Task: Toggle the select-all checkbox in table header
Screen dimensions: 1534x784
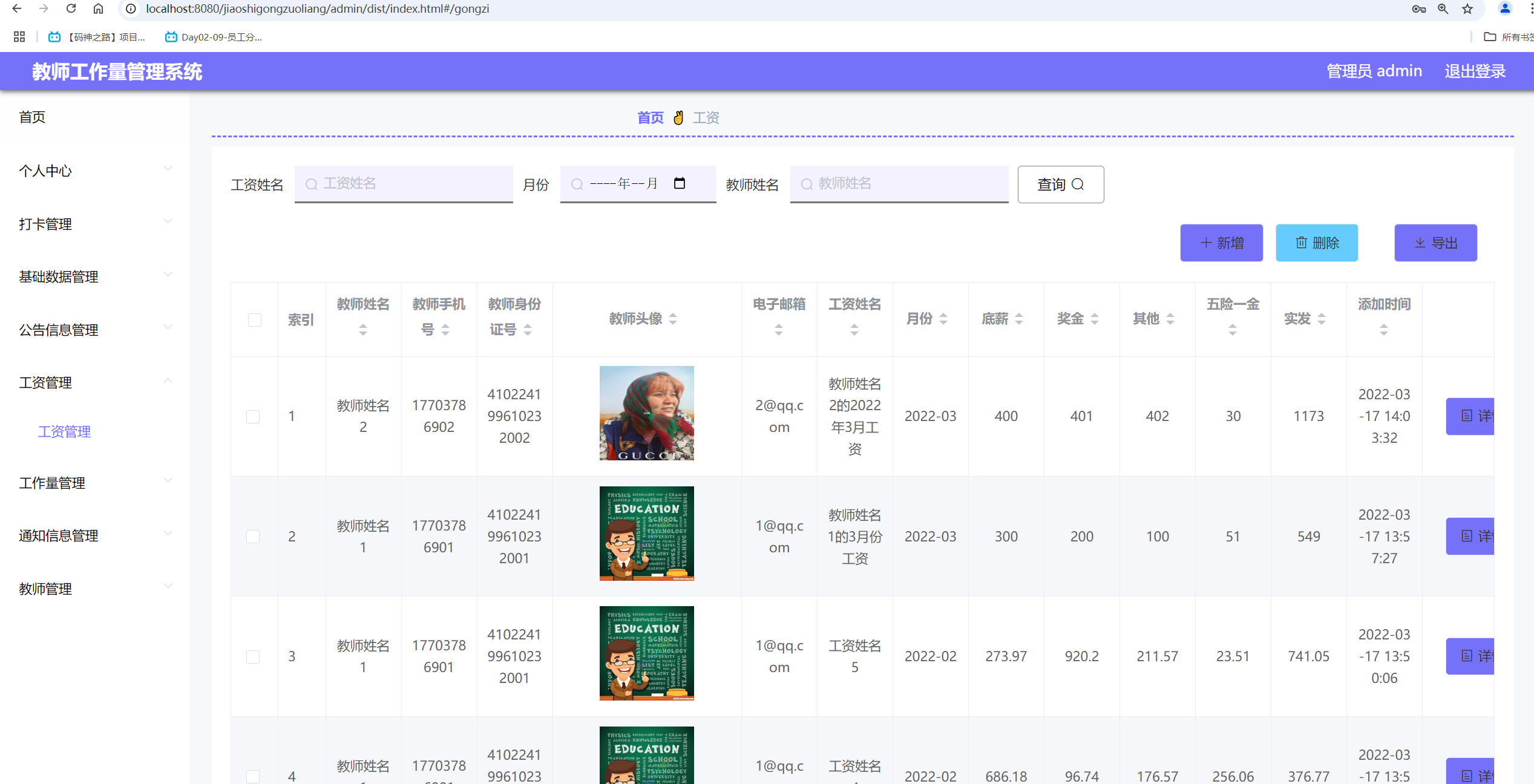Action: pos(254,320)
